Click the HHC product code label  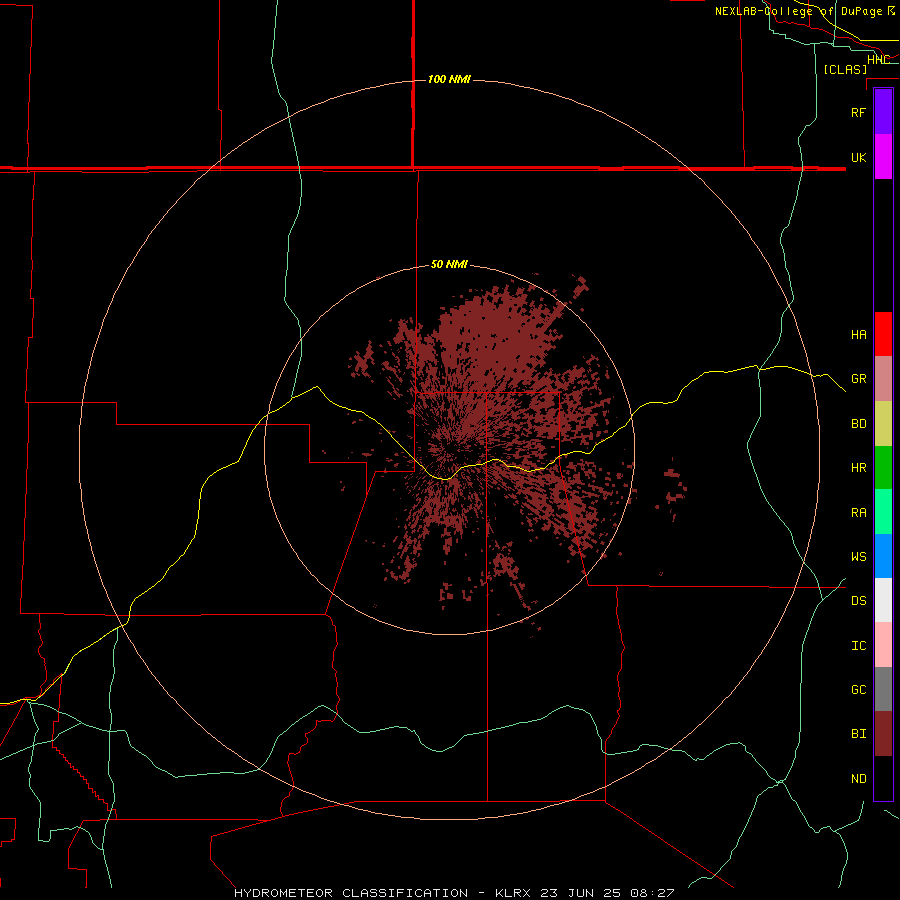[879, 60]
